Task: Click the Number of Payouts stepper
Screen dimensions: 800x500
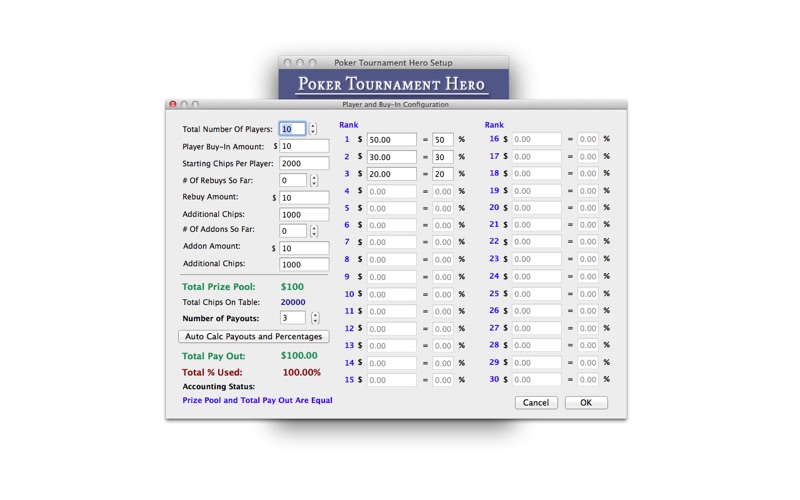Action: click(x=315, y=318)
